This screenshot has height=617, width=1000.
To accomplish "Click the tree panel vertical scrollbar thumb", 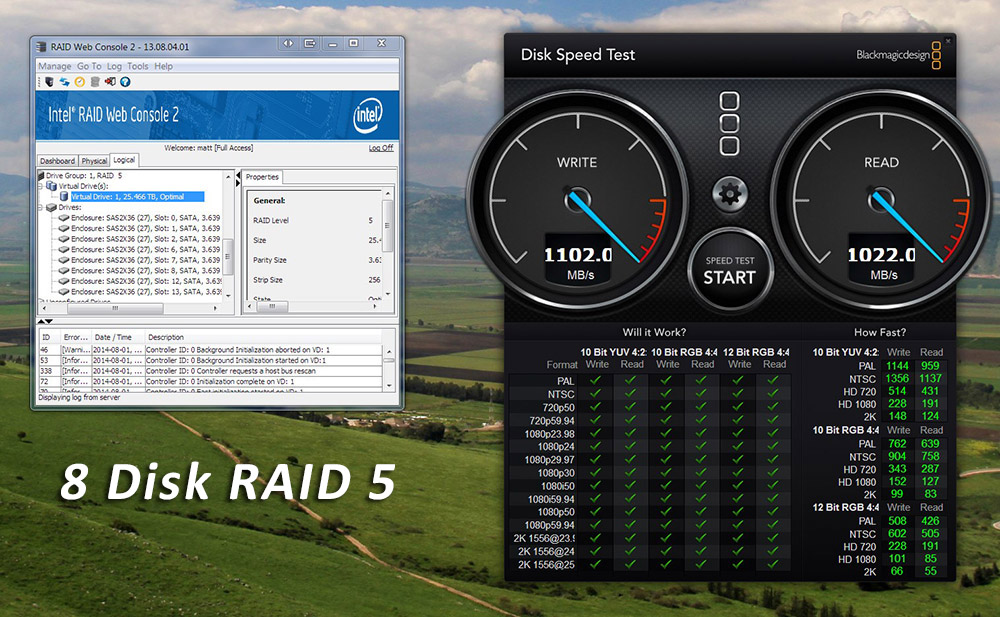I will pos(228,257).
